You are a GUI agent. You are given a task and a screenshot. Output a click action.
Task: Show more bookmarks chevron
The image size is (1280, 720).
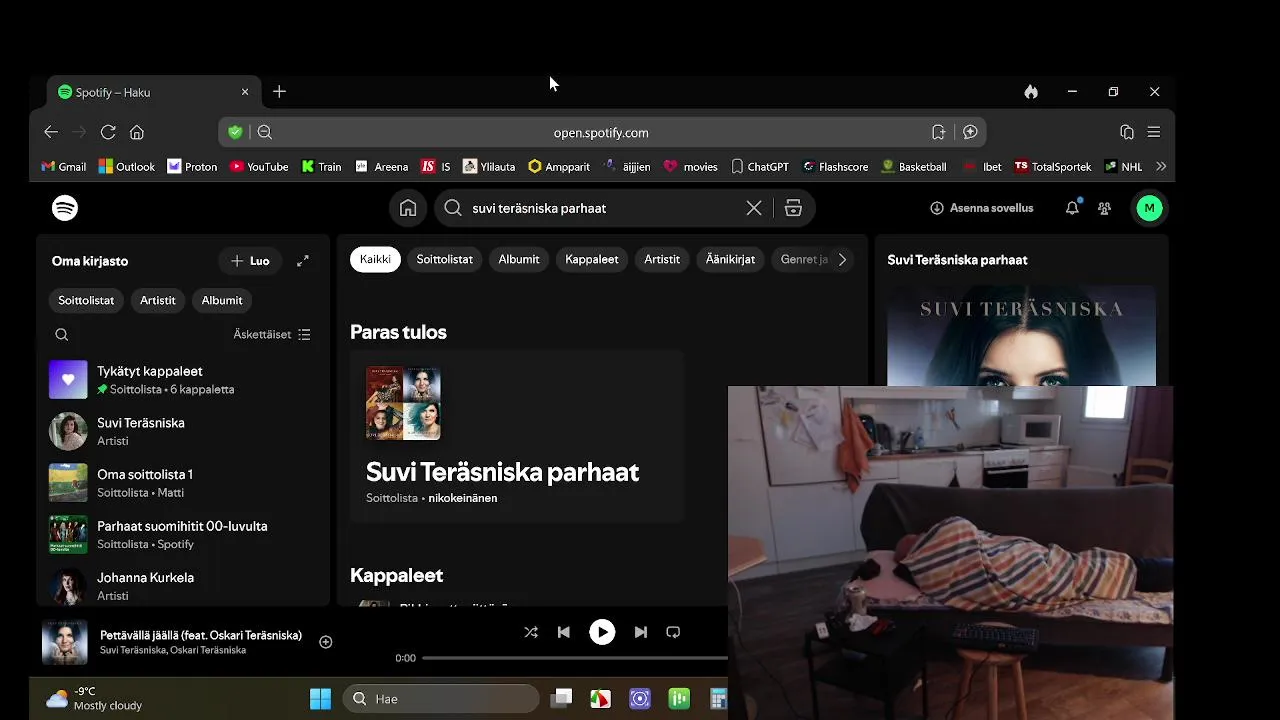1161,167
